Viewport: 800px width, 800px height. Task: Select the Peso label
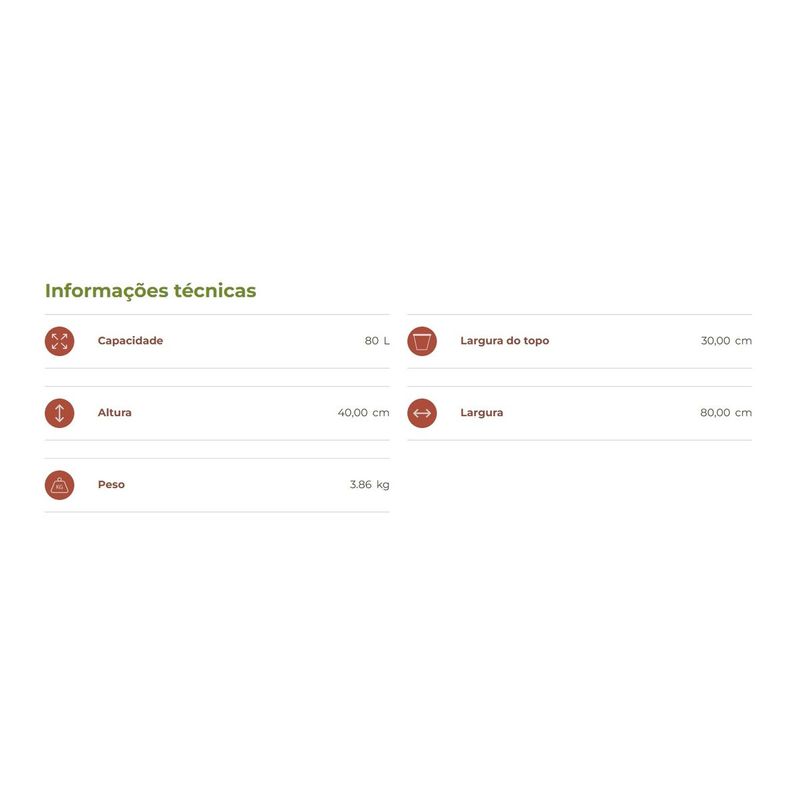coord(111,485)
